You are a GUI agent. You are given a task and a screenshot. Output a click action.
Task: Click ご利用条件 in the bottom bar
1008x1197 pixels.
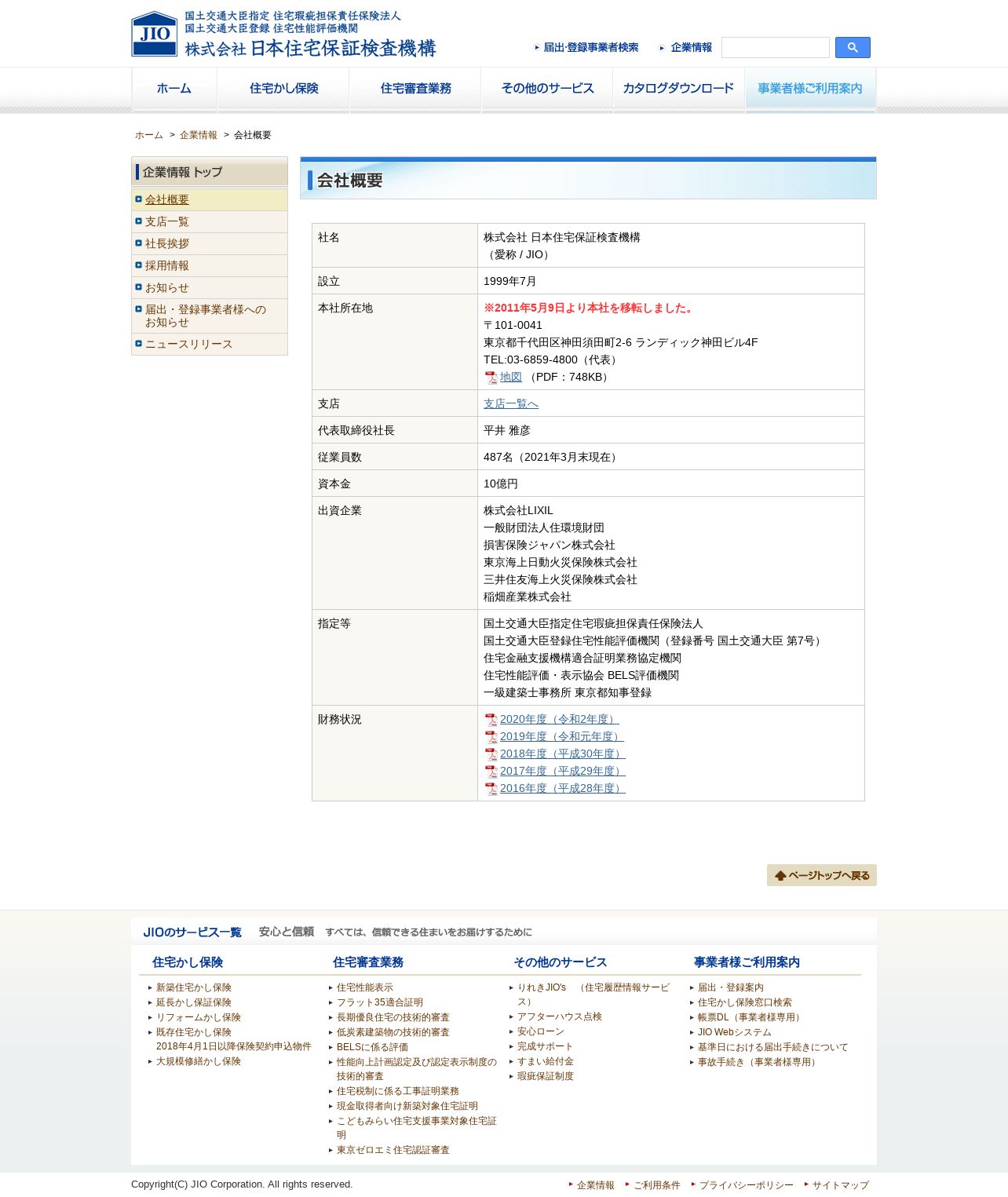pyautogui.click(x=657, y=1185)
